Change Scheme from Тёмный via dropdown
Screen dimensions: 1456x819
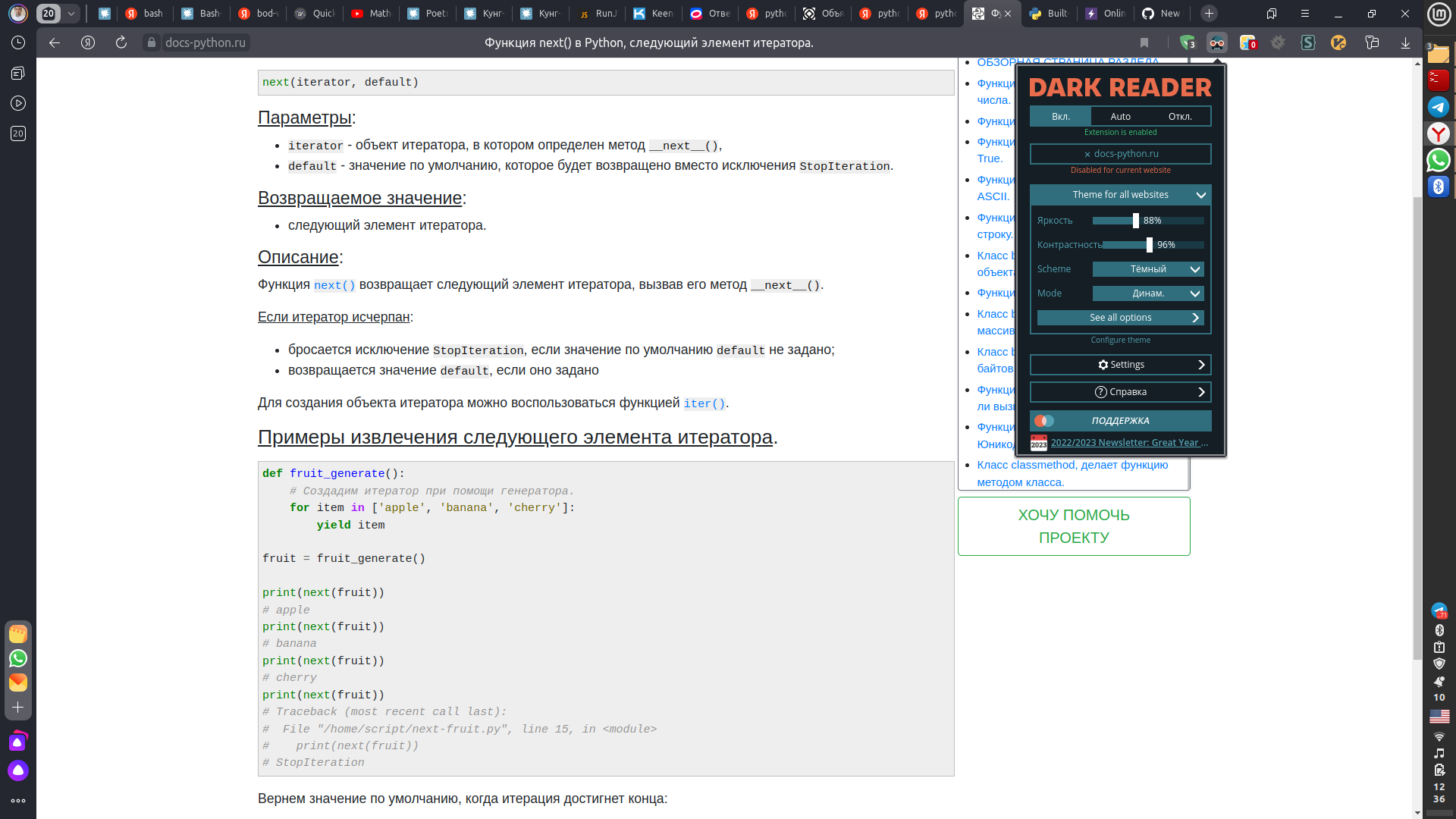pyautogui.click(x=1149, y=269)
